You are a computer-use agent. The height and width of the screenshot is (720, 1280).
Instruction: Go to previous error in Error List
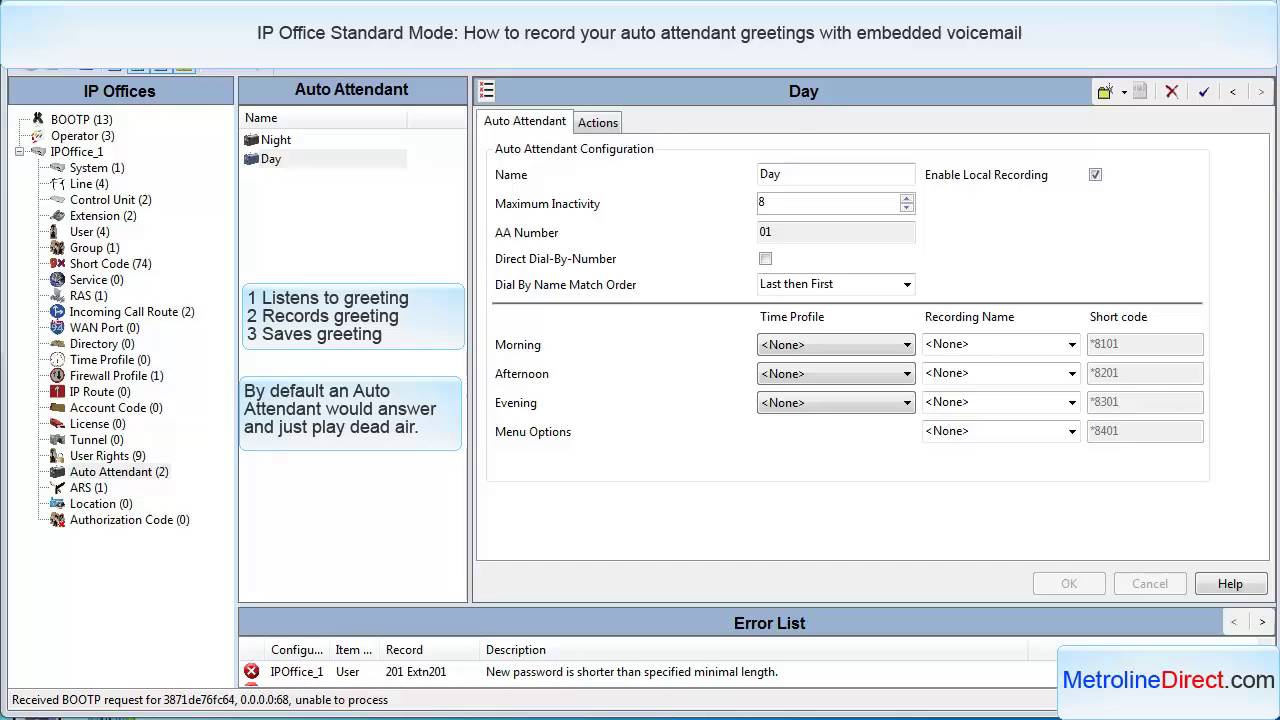[1233, 622]
